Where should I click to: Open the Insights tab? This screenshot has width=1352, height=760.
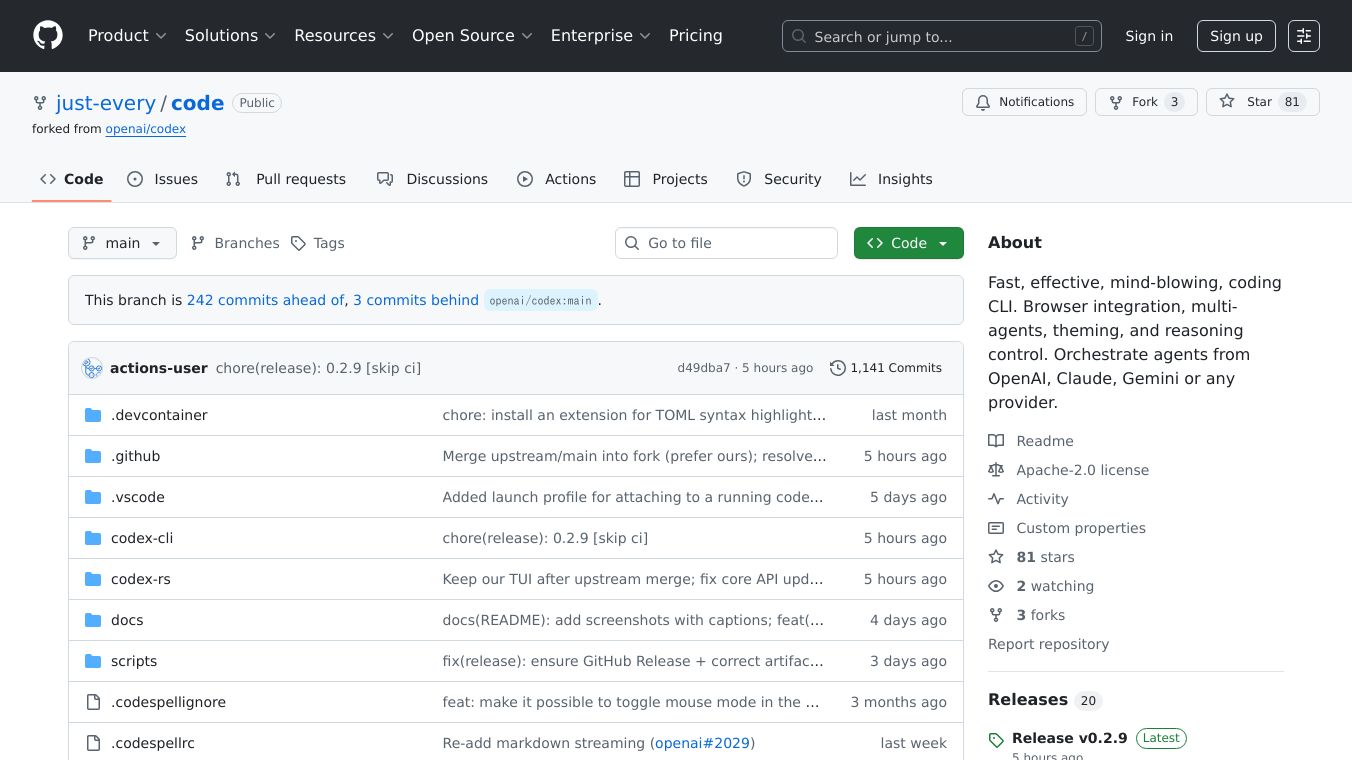891,179
